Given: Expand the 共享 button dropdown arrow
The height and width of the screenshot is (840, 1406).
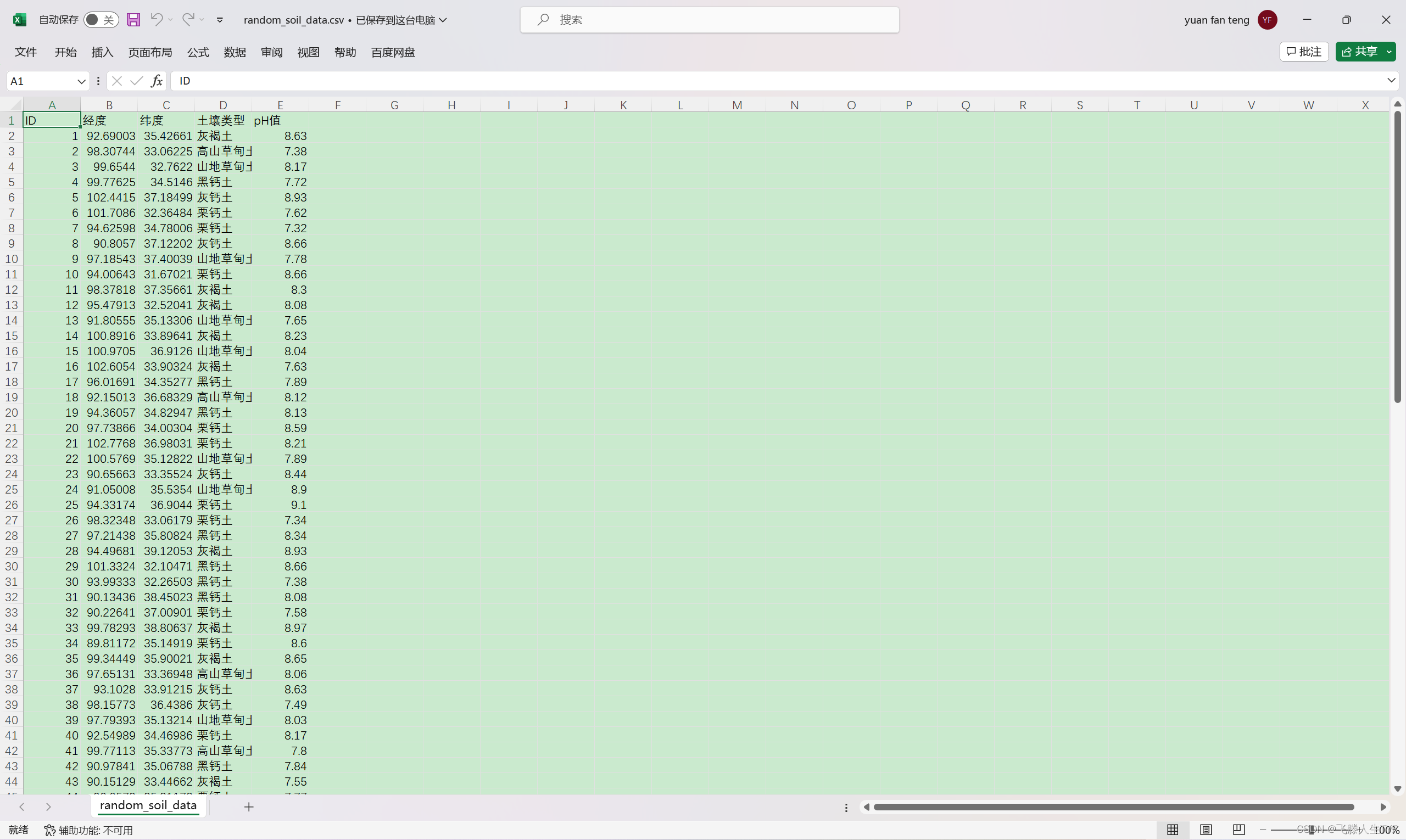Looking at the screenshot, I should pos(1389,52).
